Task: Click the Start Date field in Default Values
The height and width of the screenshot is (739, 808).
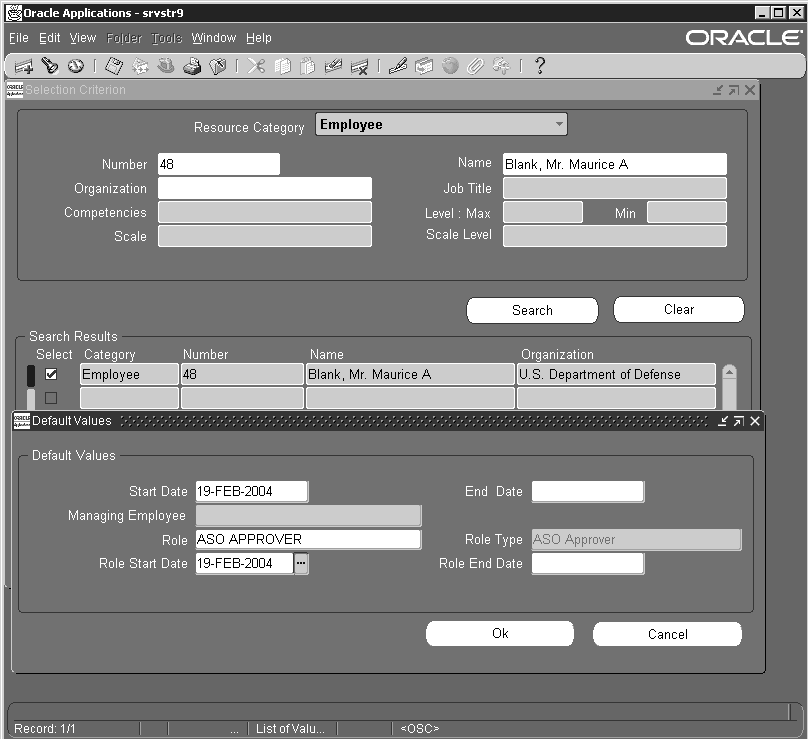Action: (x=252, y=491)
